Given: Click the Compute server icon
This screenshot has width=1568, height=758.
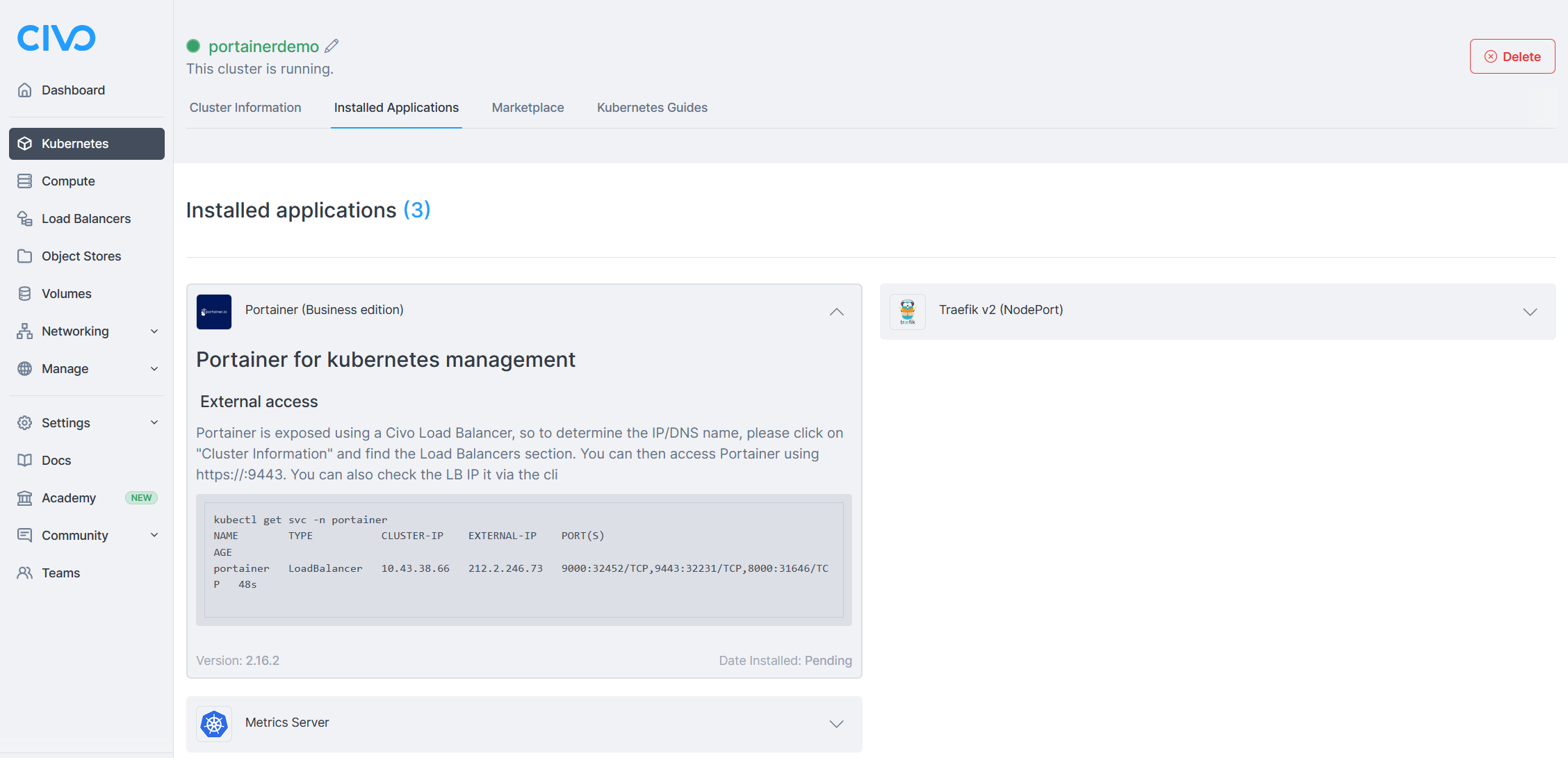Looking at the screenshot, I should [x=25, y=181].
